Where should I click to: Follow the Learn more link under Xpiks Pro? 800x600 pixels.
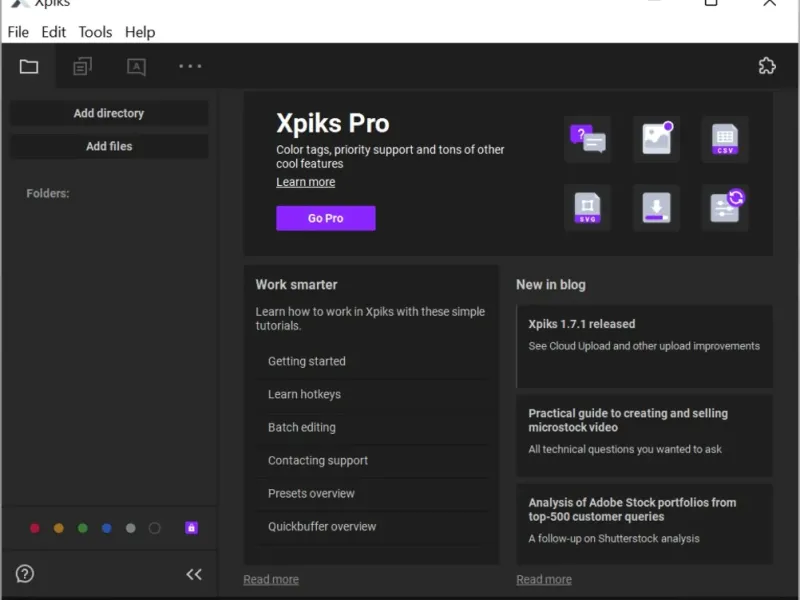(306, 182)
